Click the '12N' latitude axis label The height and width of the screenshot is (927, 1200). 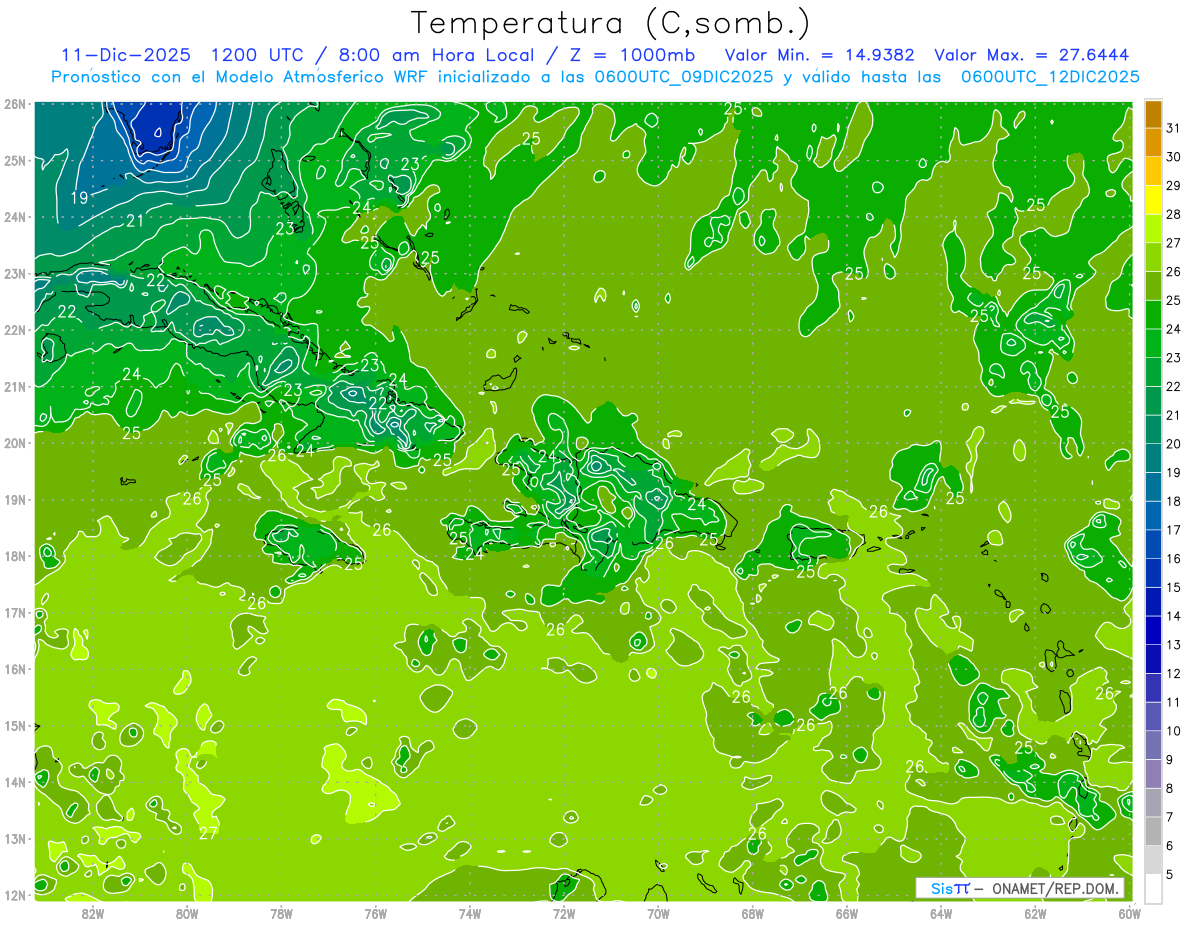click(16, 895)
